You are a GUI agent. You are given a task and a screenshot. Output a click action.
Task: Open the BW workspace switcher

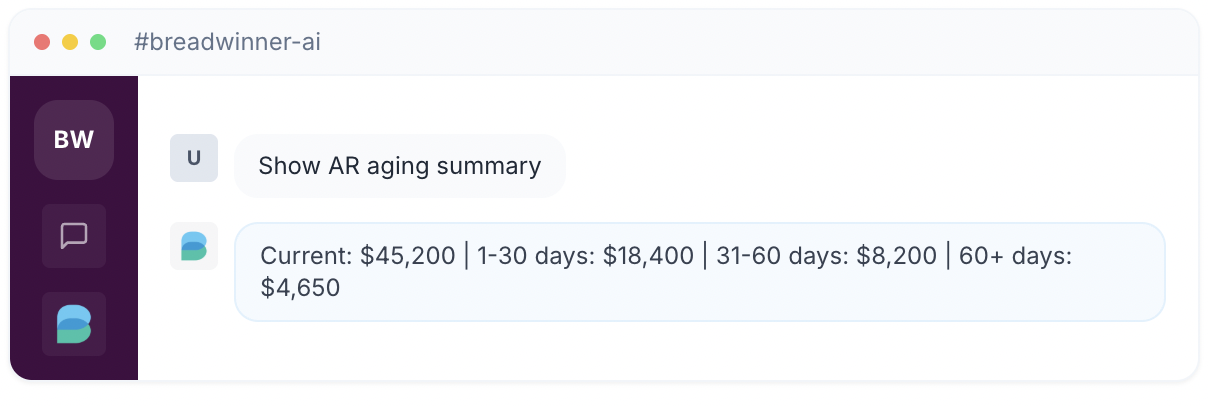tap(74, 140)
